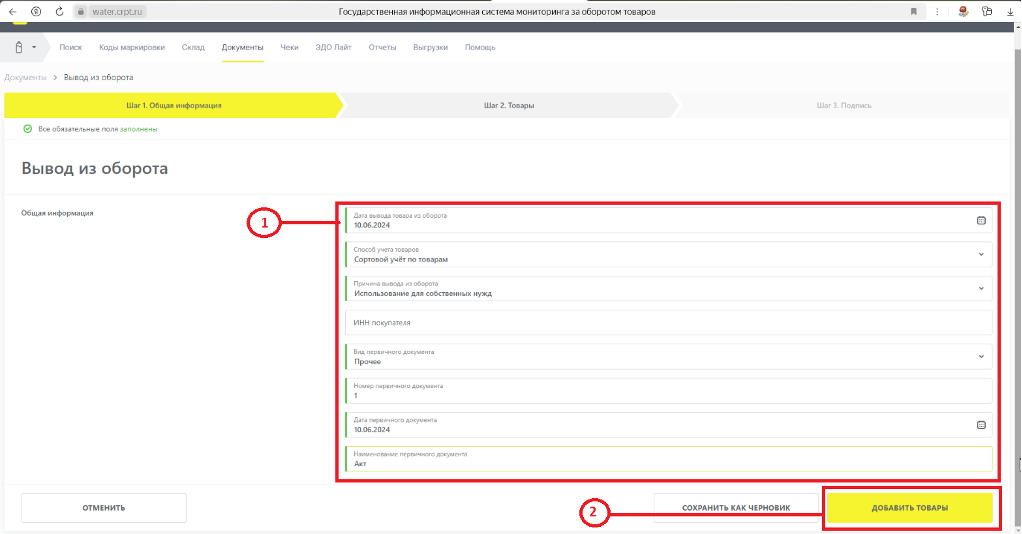Viewport: 1022px width, 534px height.
Task: Open the browser extensions panel icon
Action: 987,12
